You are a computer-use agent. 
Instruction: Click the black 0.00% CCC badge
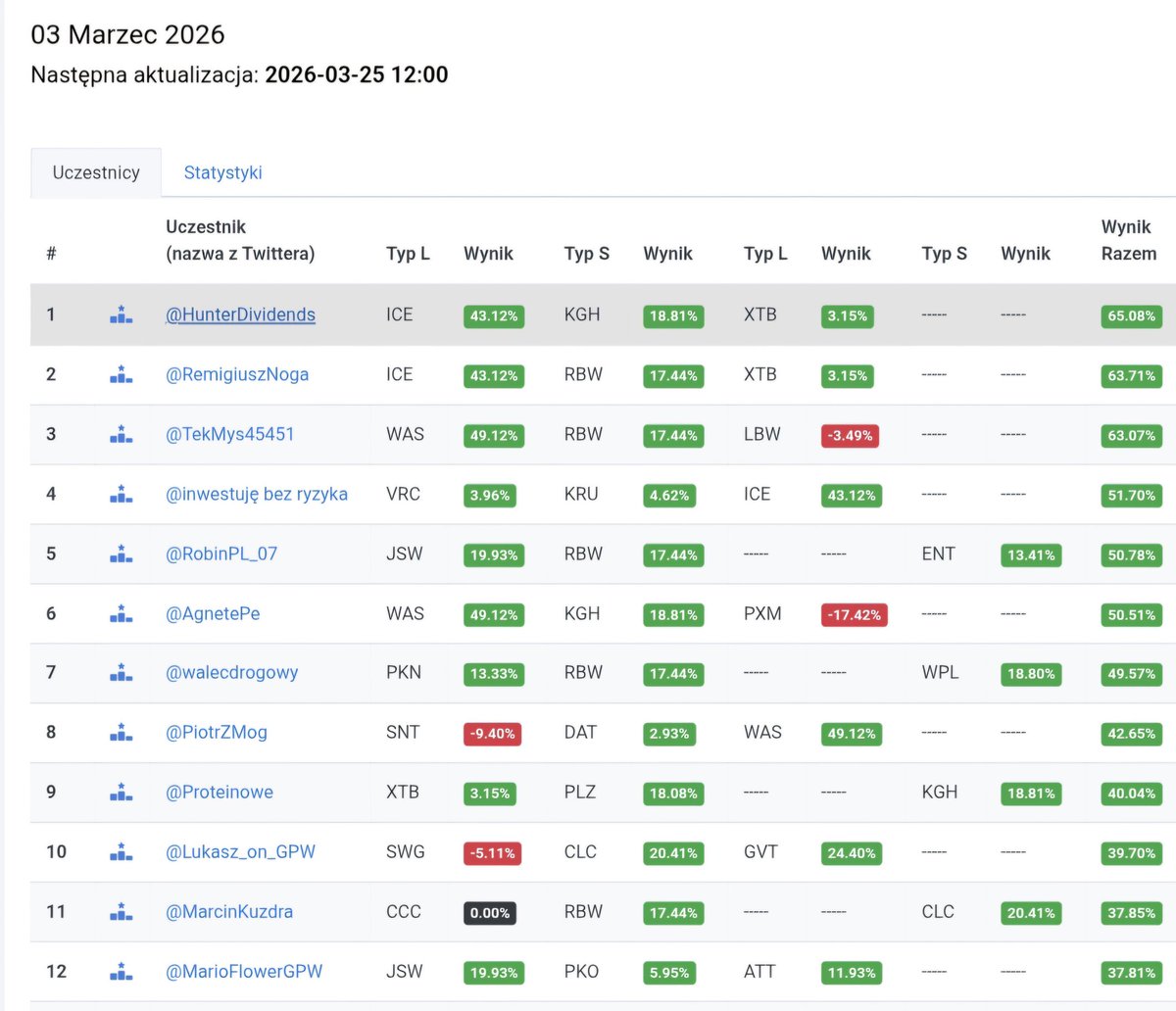click(490, 912)
